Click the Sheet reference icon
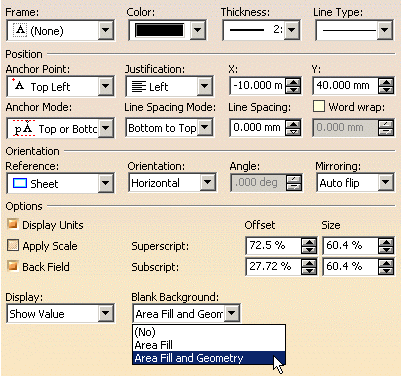The width and height of the screenshot is (401, 376). (20, 183)
